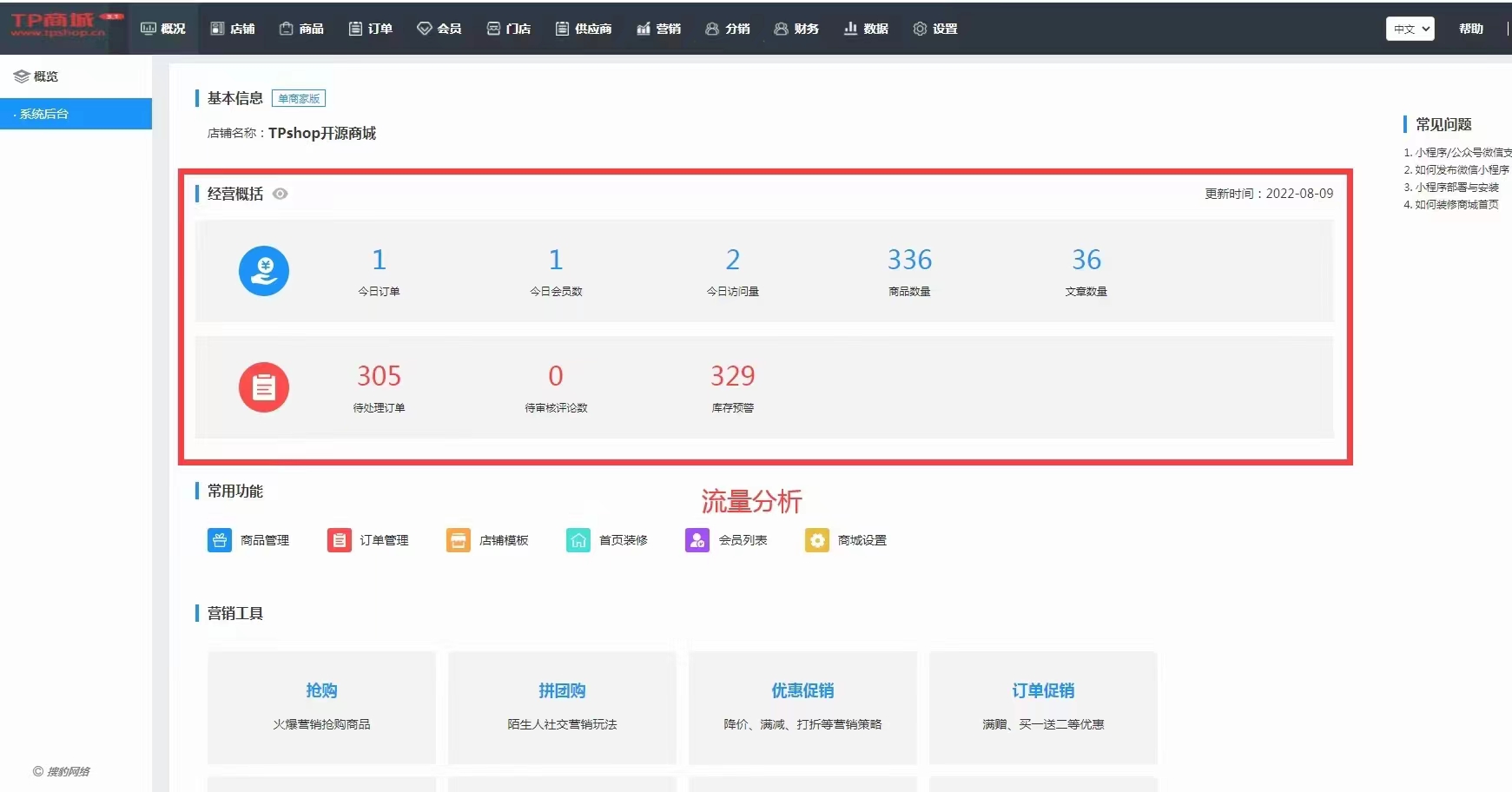The height and width of the screenshot is (792, 1512).
Task: Open the 拼团购 marketing tool card
Action: point(562,706)
